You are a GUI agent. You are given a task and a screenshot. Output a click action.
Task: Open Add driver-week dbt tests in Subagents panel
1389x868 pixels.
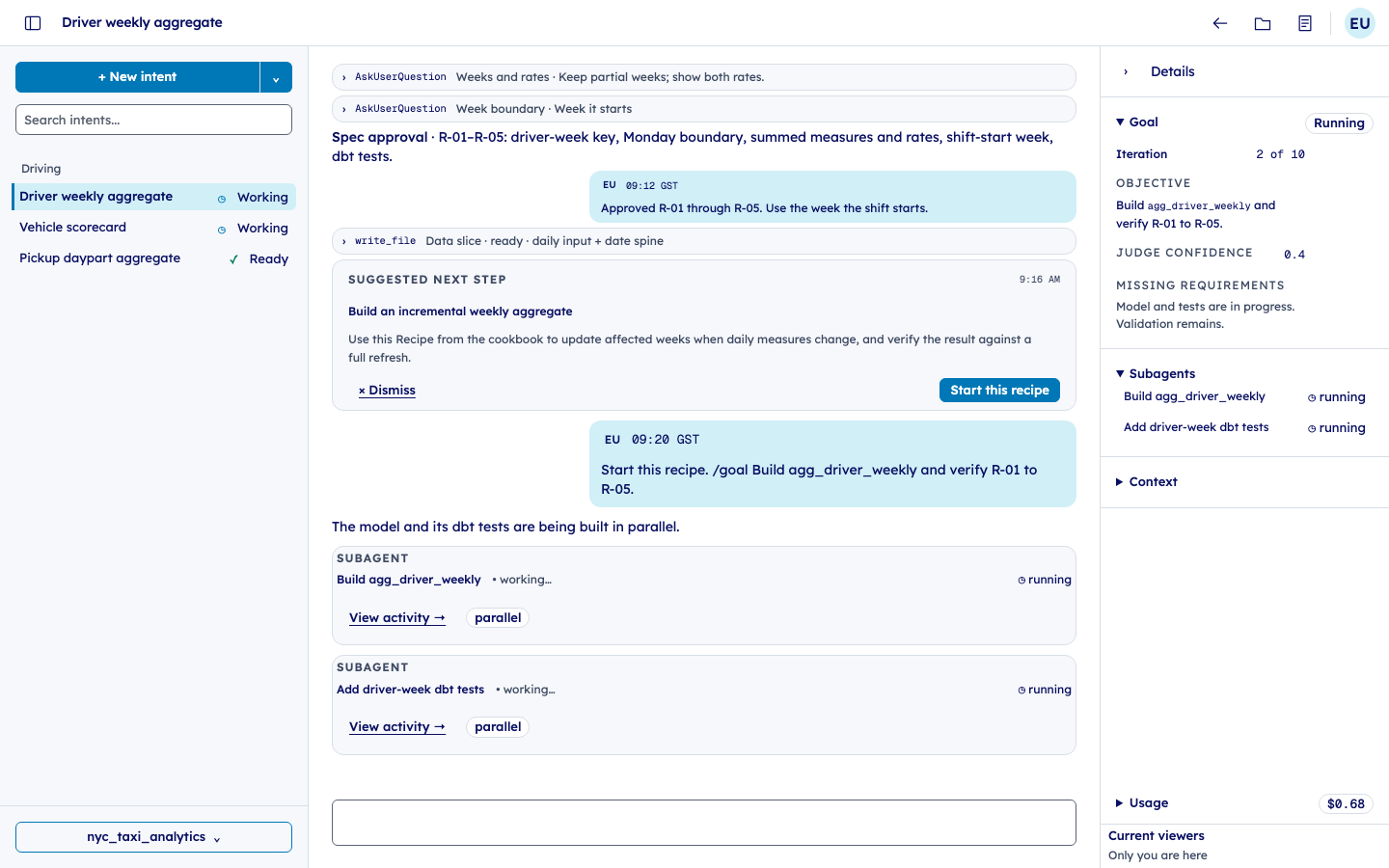click(x=1196, y=427)
